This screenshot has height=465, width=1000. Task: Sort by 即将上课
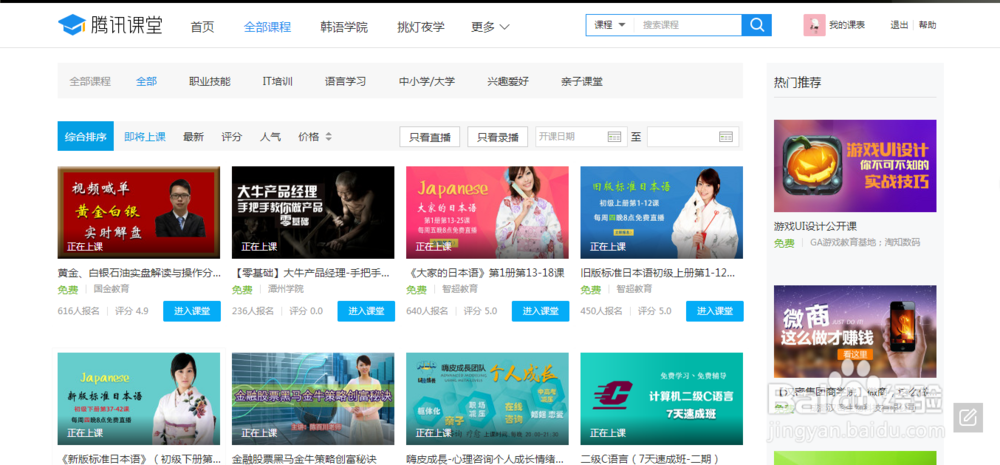coord(145,137)
